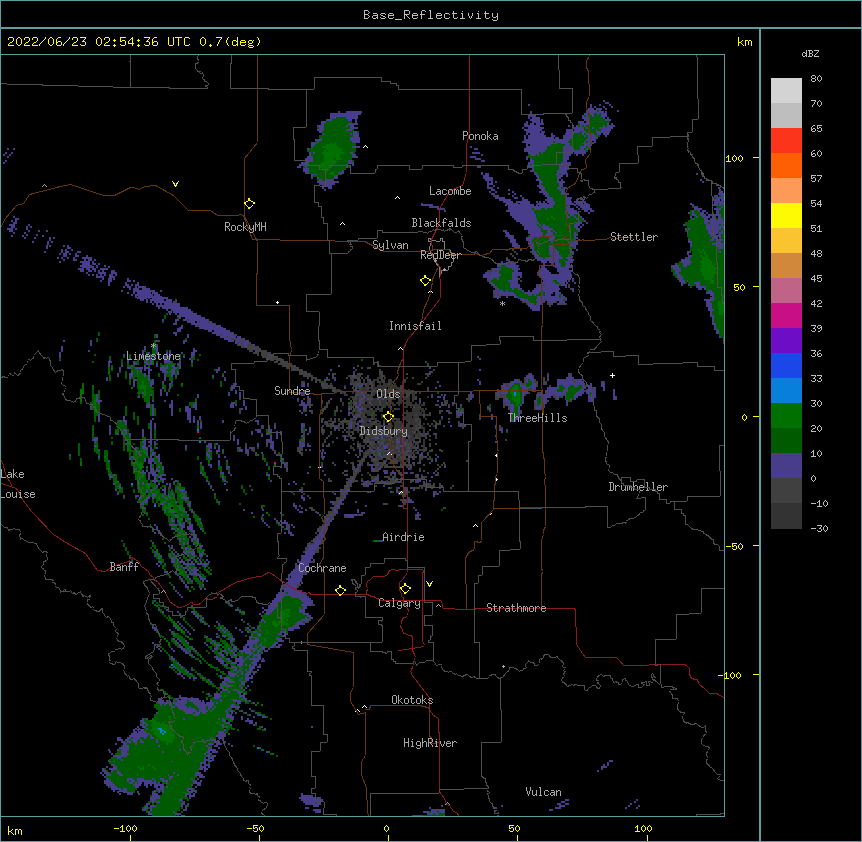Click the red 60 dBZ legend swatch
862x842 pixels.
coord(786,141)
